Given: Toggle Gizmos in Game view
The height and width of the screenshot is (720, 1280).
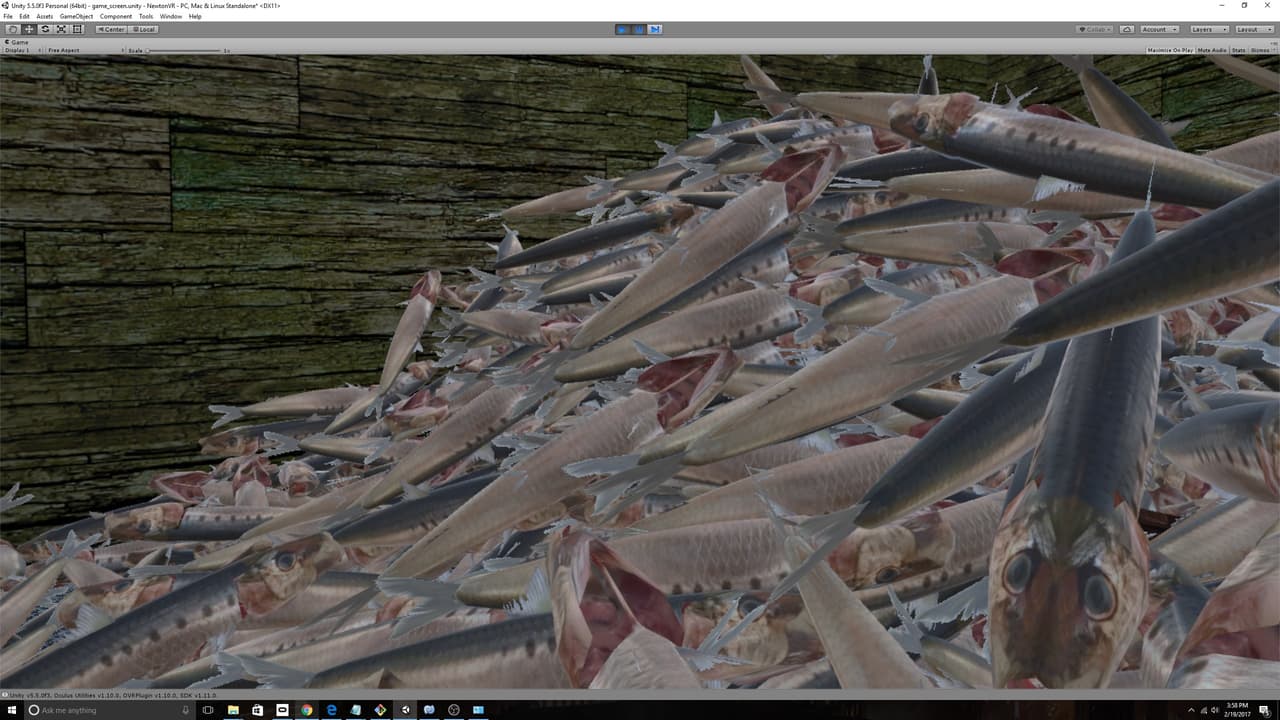Looking at the screenshot, I should (1262, 50).
